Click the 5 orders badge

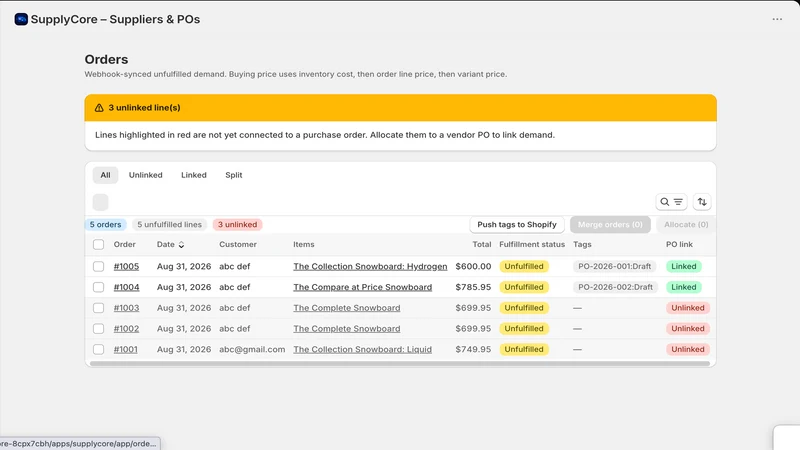point(106,224)
